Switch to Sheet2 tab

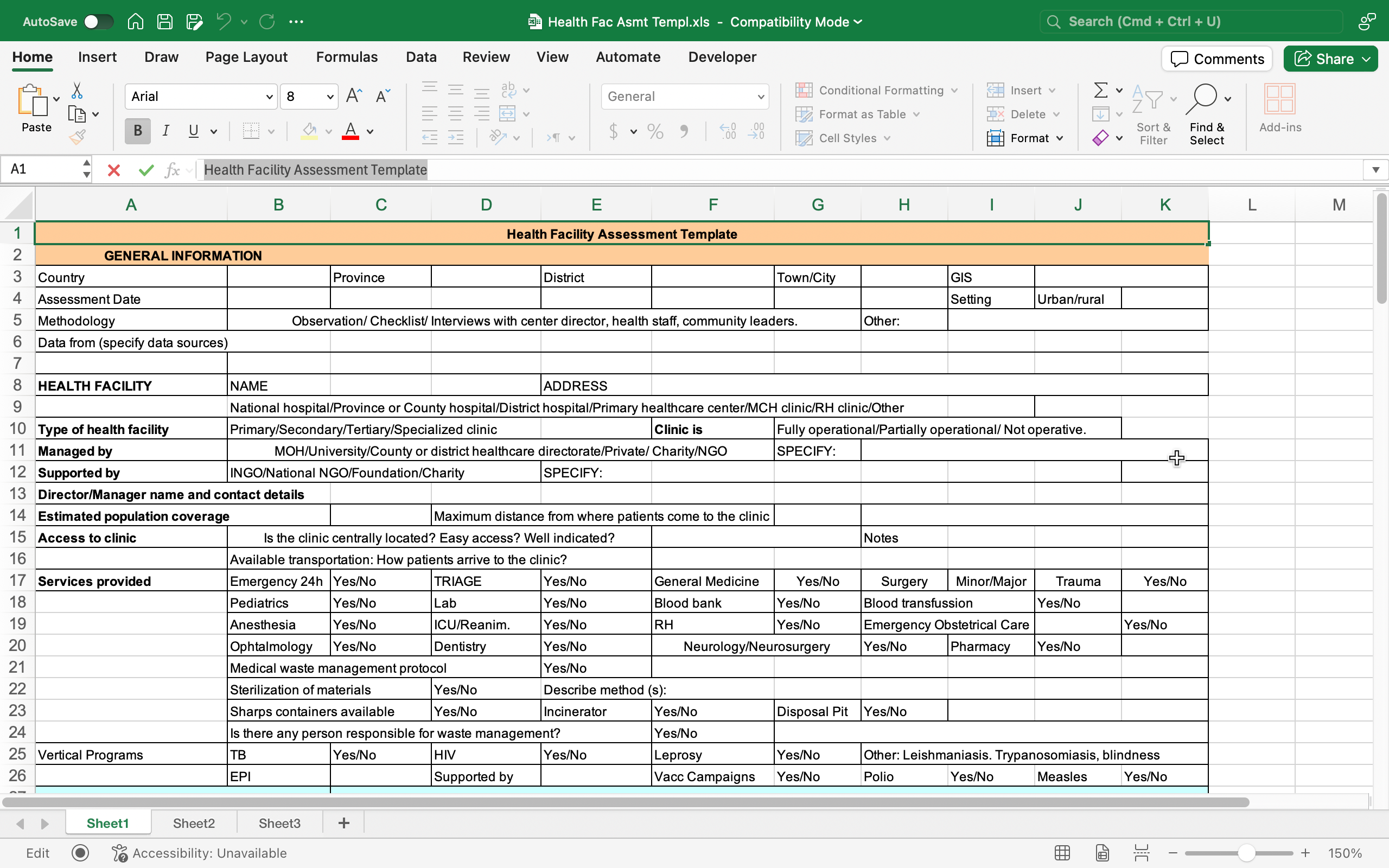coord(193,823)
